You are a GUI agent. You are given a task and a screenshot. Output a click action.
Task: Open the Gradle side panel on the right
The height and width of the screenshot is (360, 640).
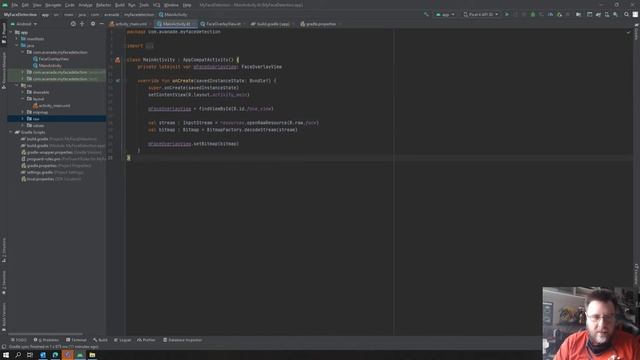click(x=636, y=32)
